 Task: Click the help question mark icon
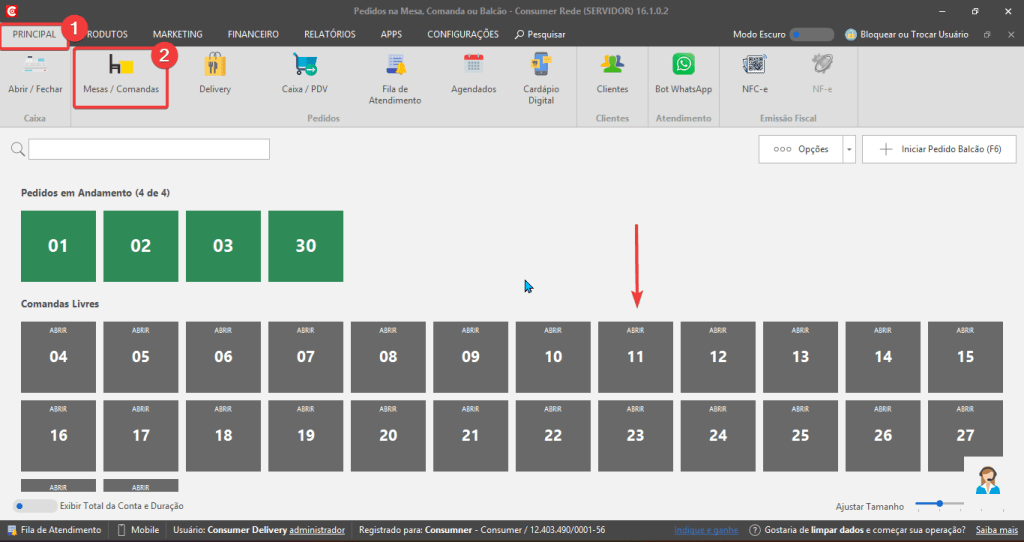[754, 530]
